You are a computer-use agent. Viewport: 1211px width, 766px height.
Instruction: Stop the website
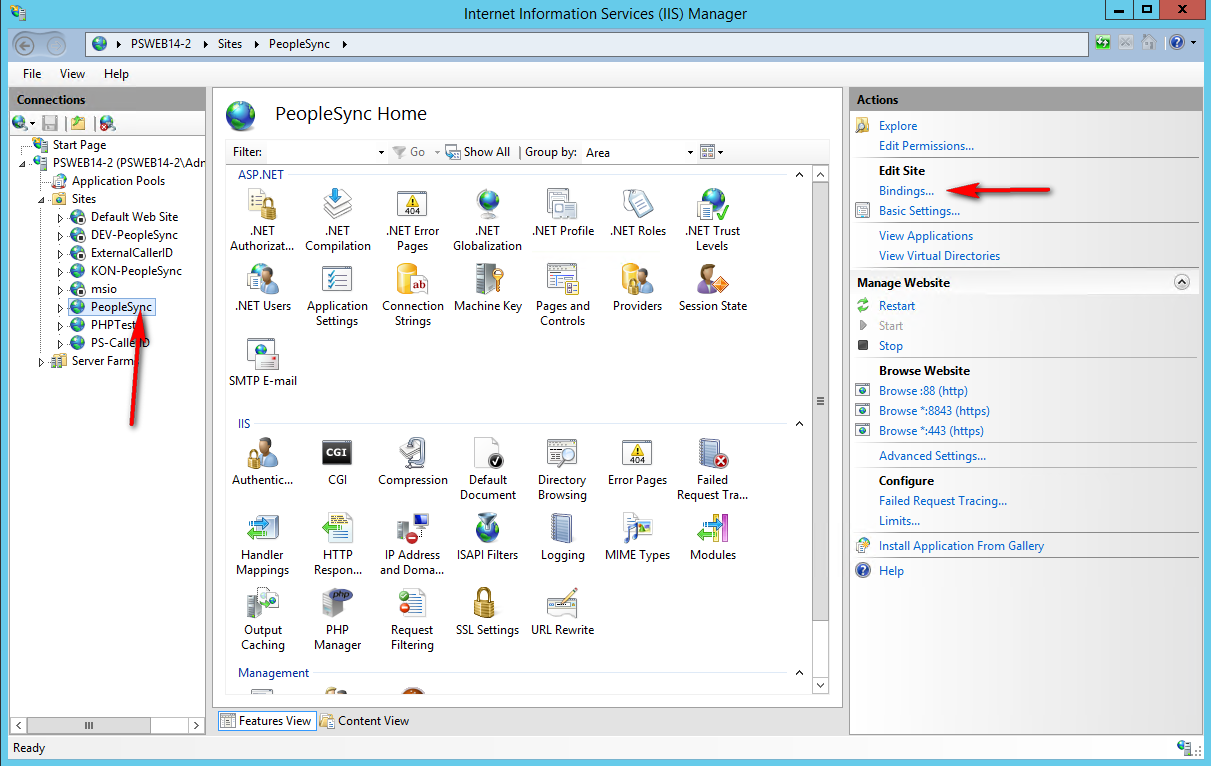point(891,346)
